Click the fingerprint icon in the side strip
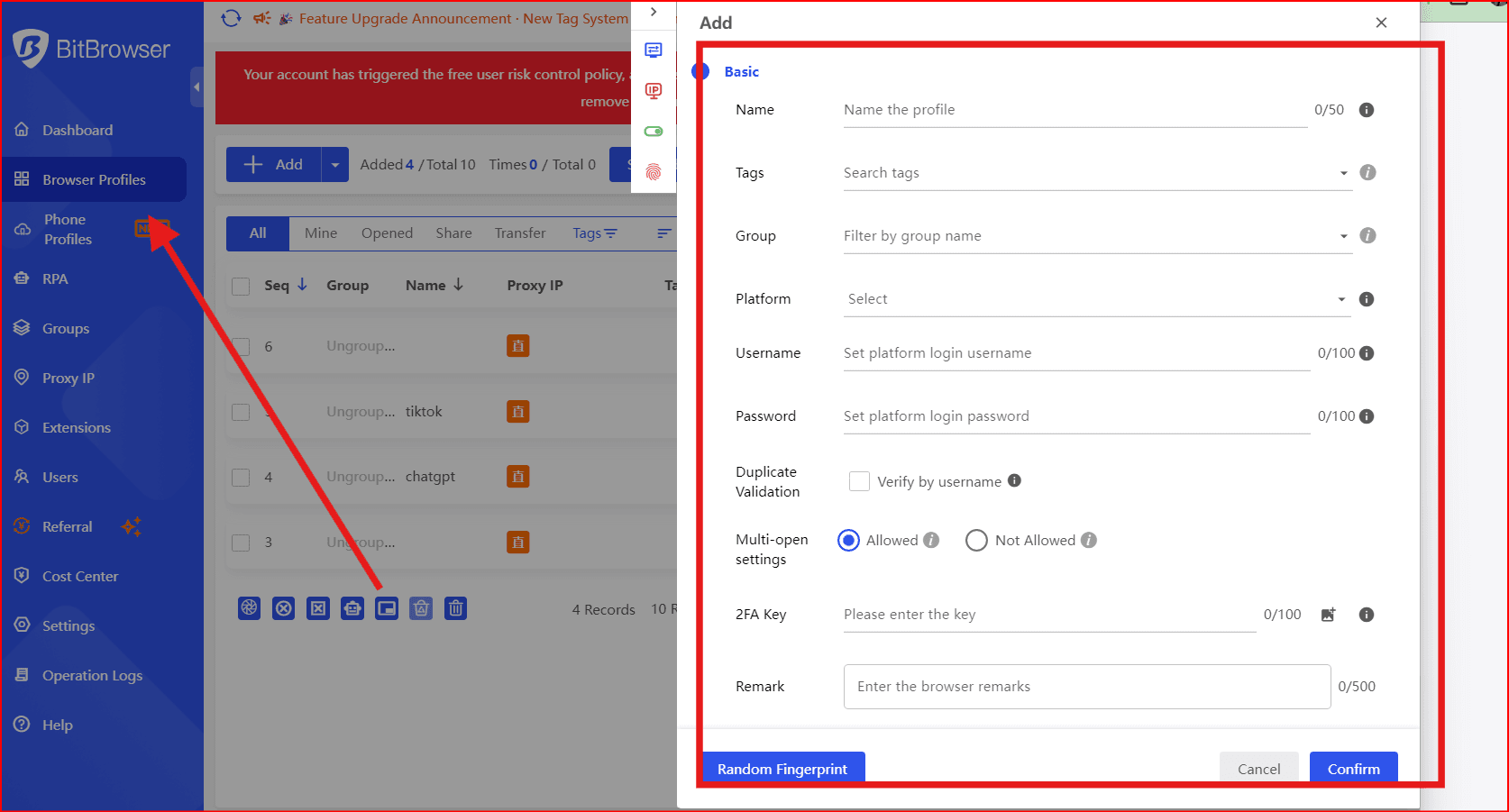This screenshot has width=1509, height=812. click(x=654, y=171)
